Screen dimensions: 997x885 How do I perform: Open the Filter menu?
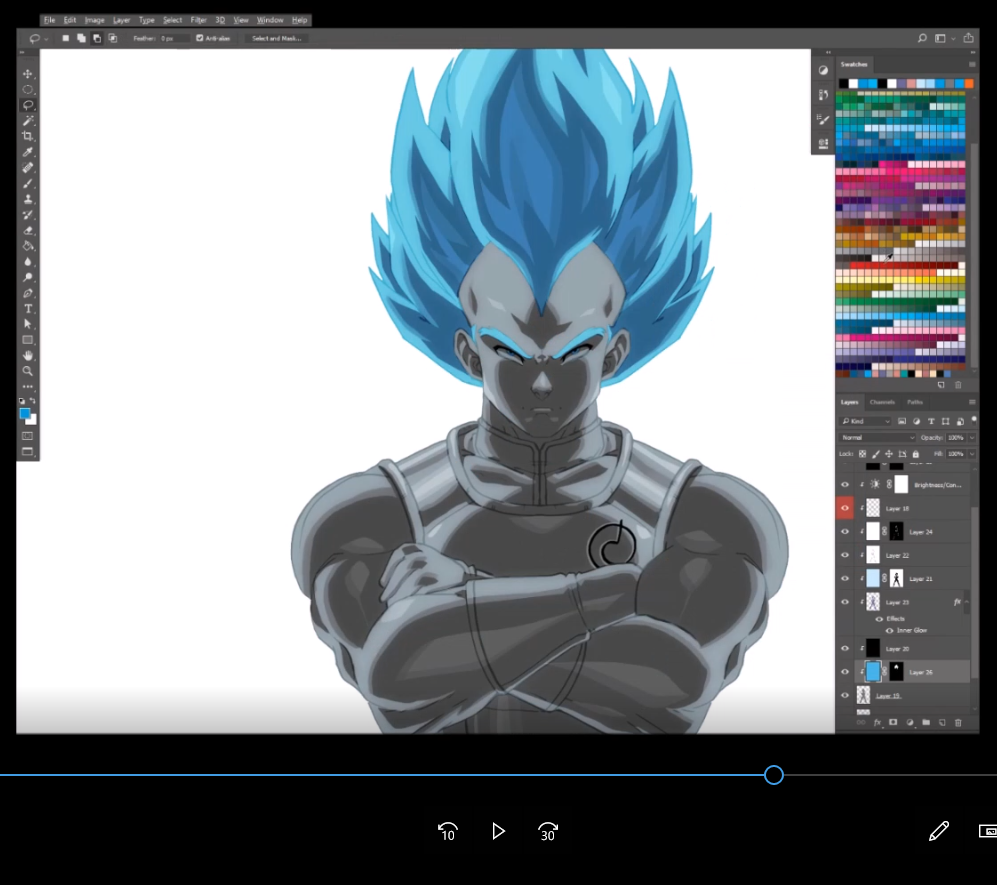(x=198, y=20)
